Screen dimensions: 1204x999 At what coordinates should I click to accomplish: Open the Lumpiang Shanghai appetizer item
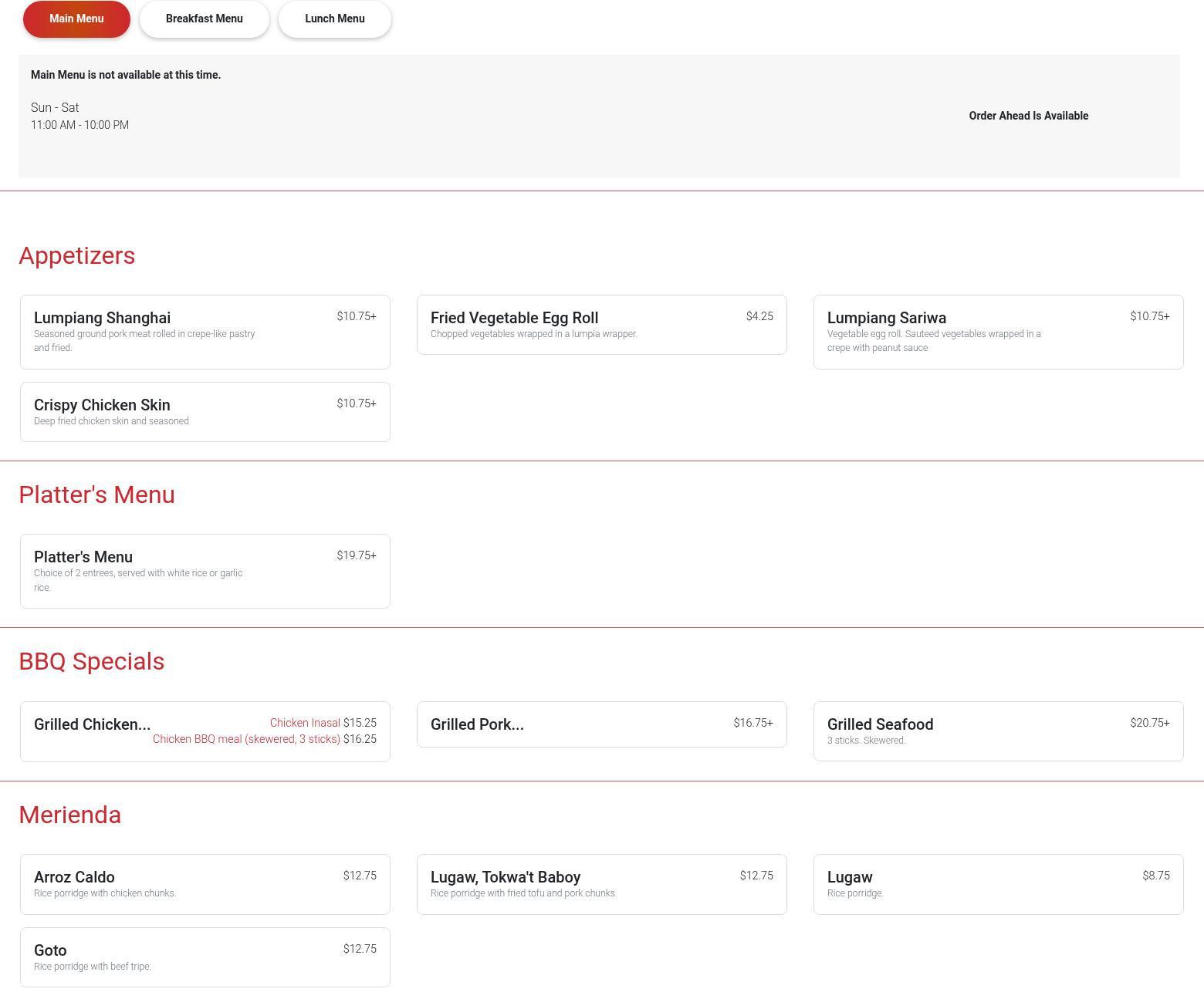(x=205, y=332)
